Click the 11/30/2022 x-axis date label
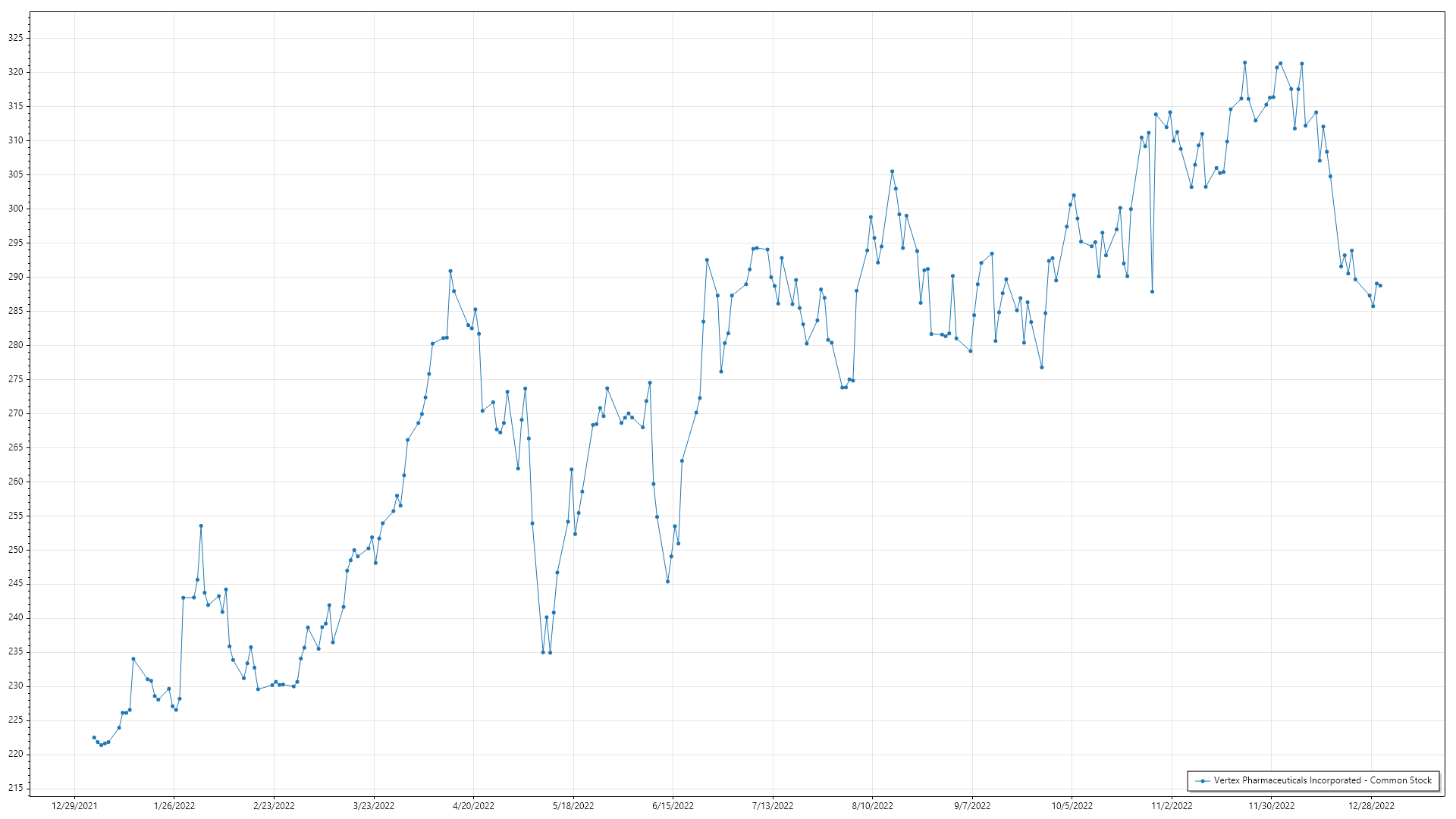 (x=1272, y=805)
